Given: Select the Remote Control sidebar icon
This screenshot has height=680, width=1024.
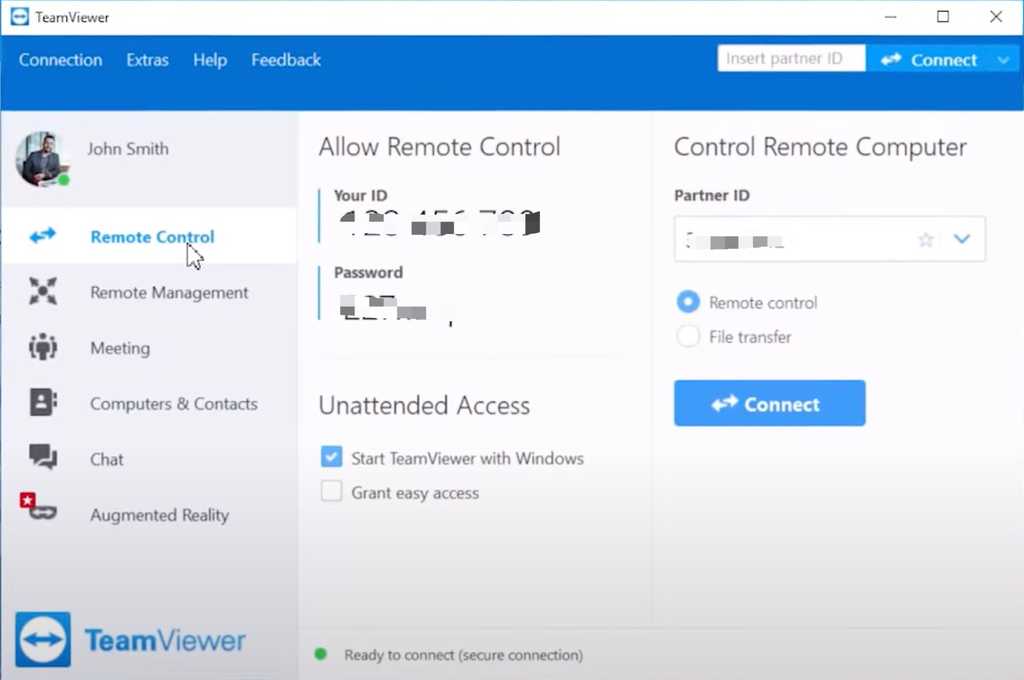Looking at the screenshot, I should point(41,236).
